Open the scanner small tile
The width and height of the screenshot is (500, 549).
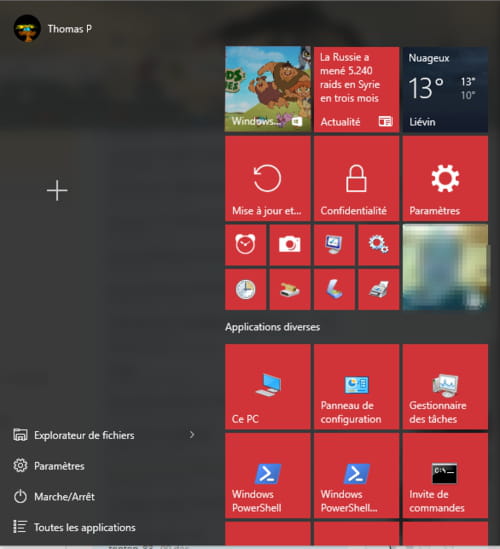334,289
